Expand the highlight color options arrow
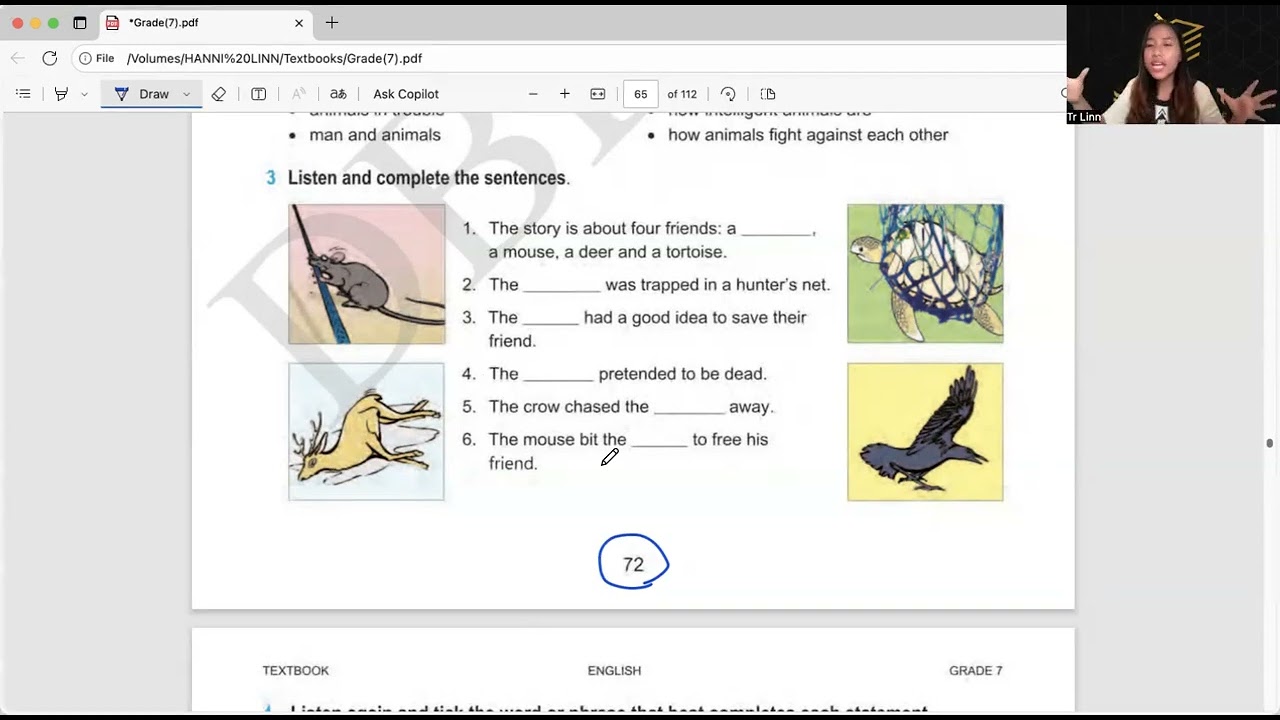Screen dimensions: 1280x720 84,94
